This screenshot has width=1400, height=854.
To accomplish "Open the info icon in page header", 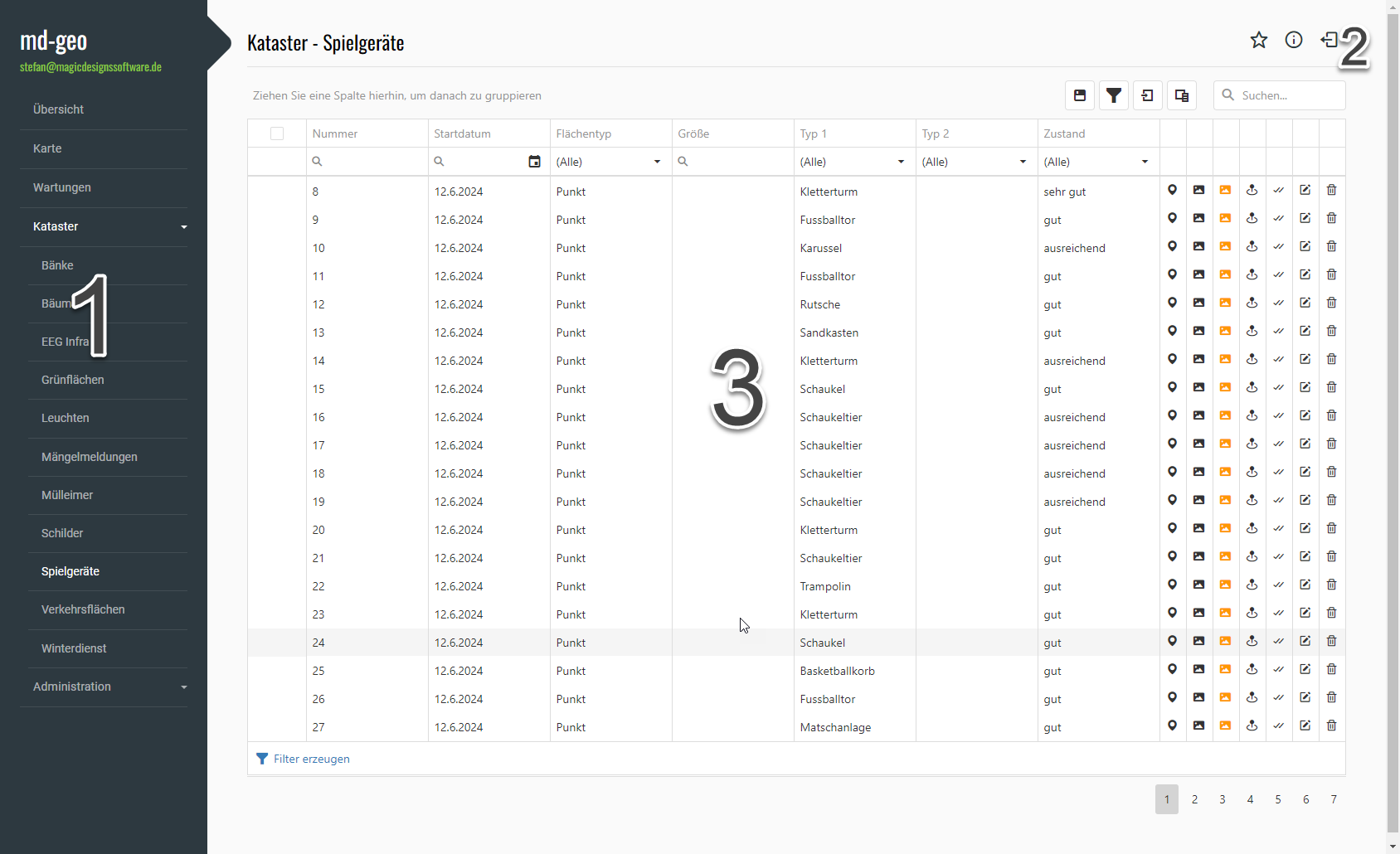I will (1293, 40).
